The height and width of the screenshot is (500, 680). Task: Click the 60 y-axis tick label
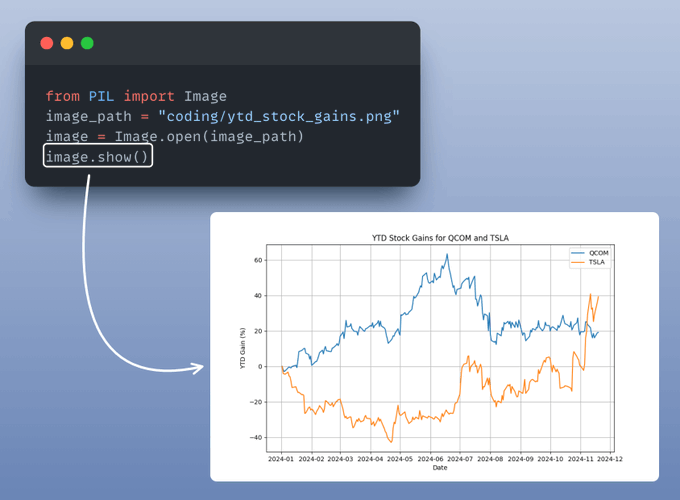pyautogui.click(x=257, y=260)
